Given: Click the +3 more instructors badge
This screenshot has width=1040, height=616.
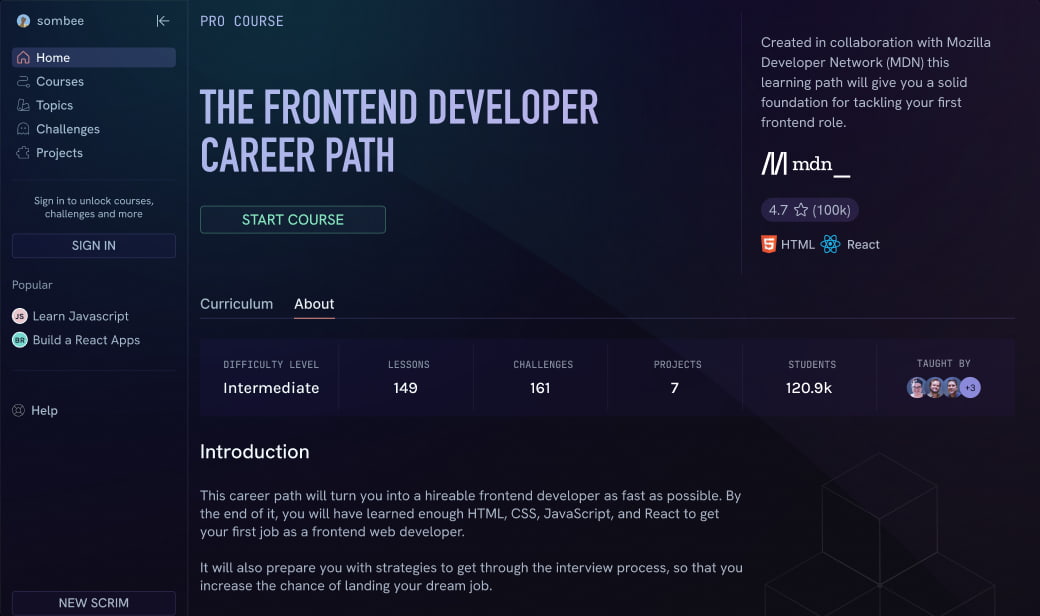Looking at the screenshot, I should 970,387.
